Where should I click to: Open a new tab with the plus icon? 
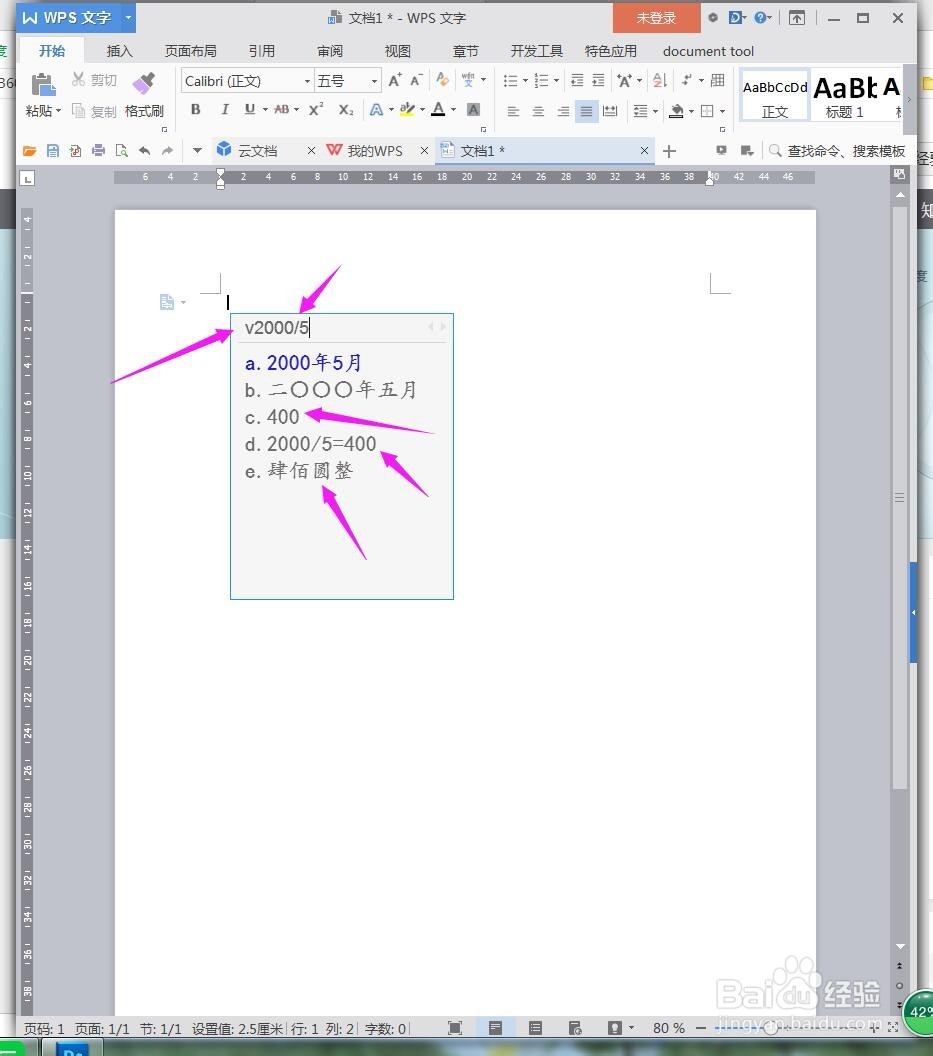pos(669,152)
